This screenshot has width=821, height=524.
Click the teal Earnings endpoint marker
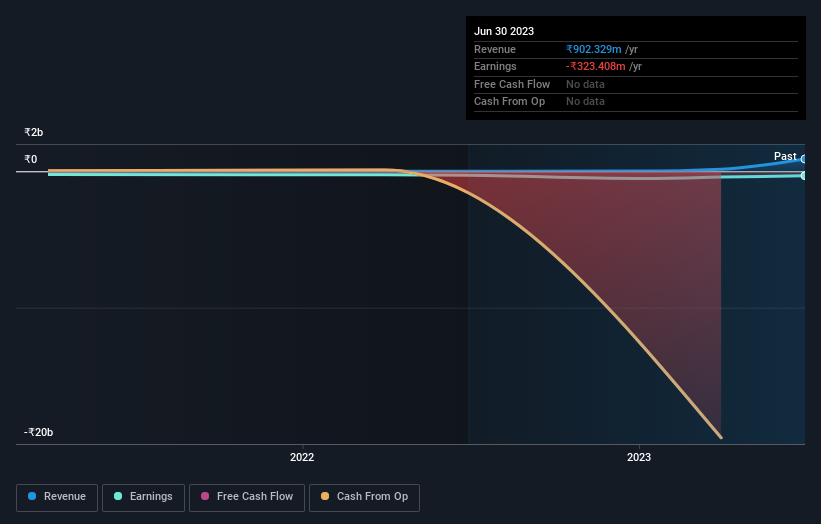pos(804,175)
